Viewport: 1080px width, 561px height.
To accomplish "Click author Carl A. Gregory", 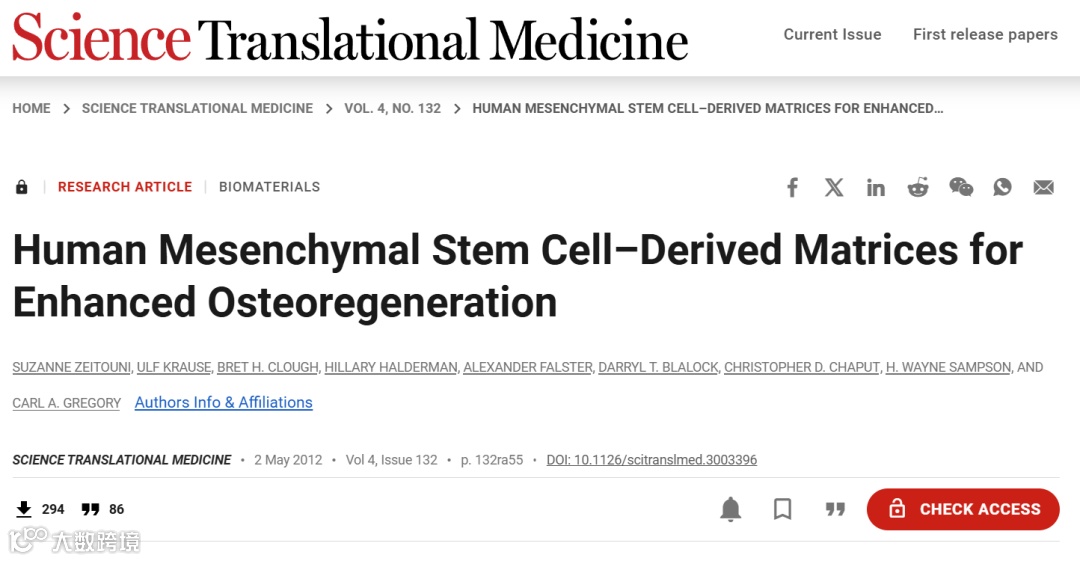I will 66,403.
